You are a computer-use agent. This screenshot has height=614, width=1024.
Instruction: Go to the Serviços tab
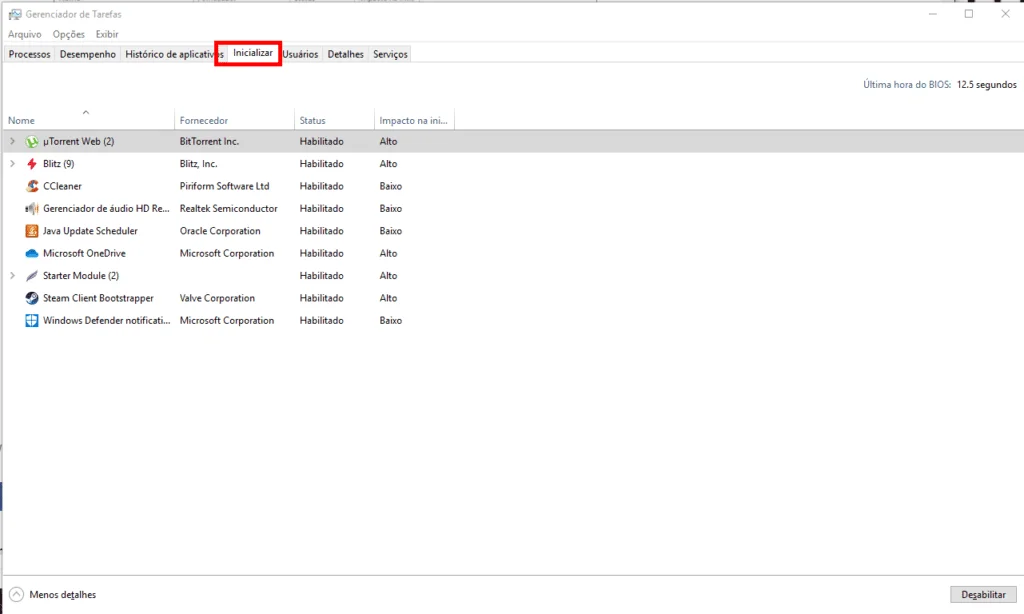[x=390, y=54]
